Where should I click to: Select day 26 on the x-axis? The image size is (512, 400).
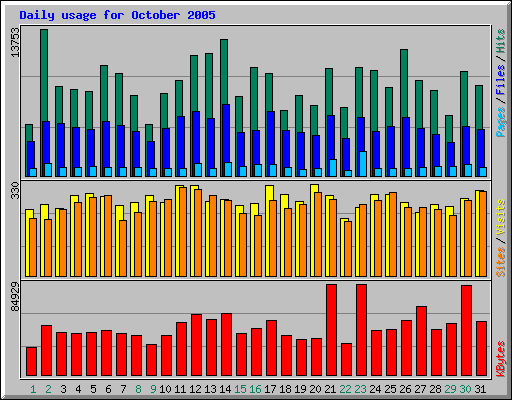(x=405, y=389)
